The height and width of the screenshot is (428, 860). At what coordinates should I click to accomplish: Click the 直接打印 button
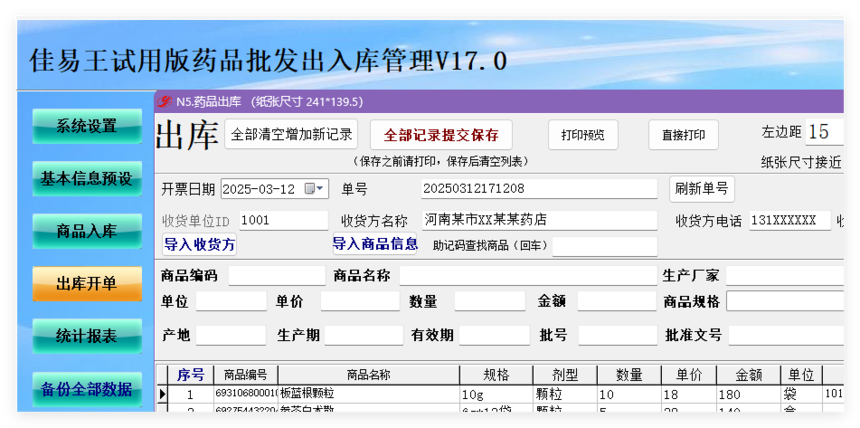click(683, 134)
